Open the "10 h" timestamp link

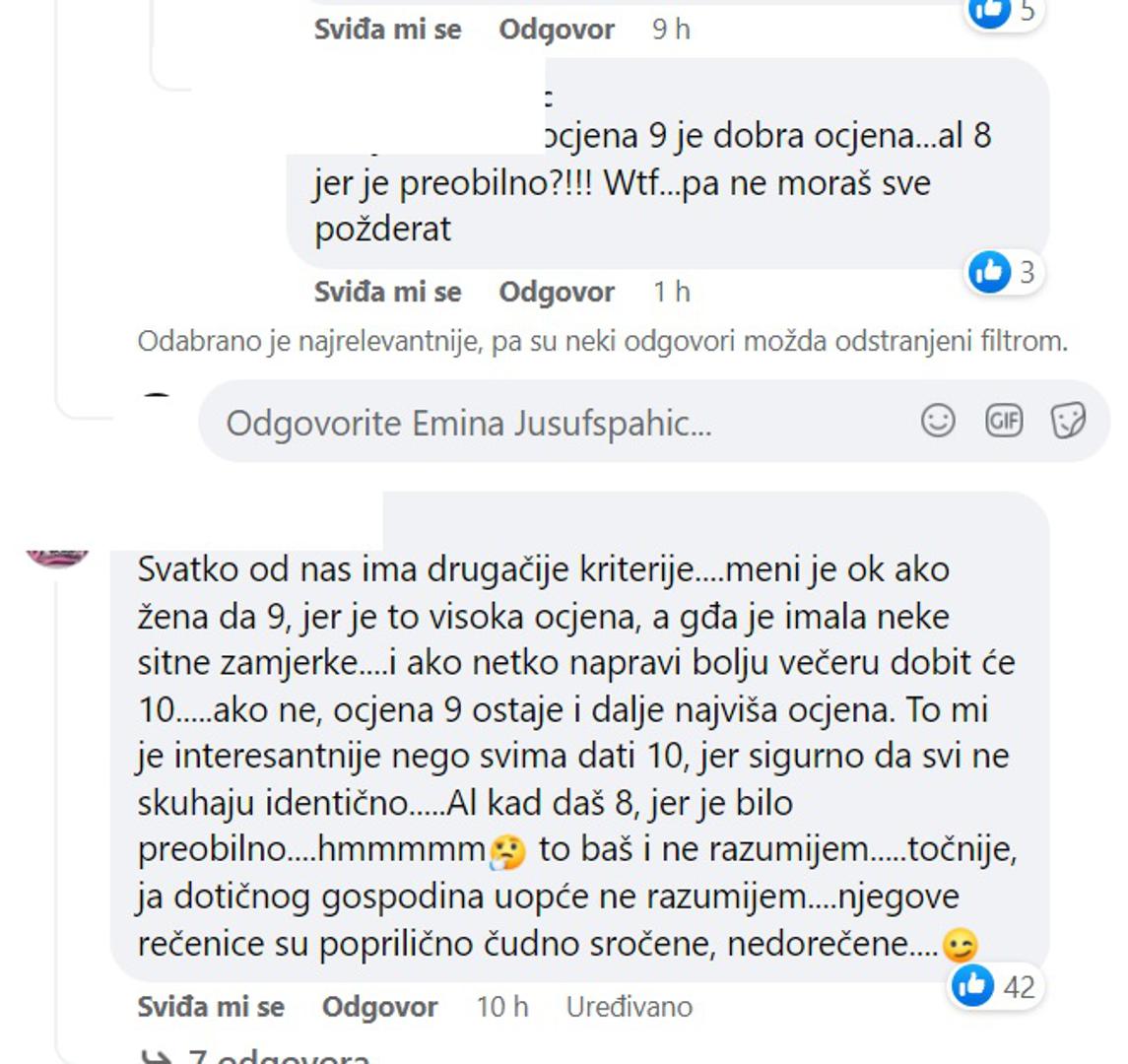(502, 1007)
